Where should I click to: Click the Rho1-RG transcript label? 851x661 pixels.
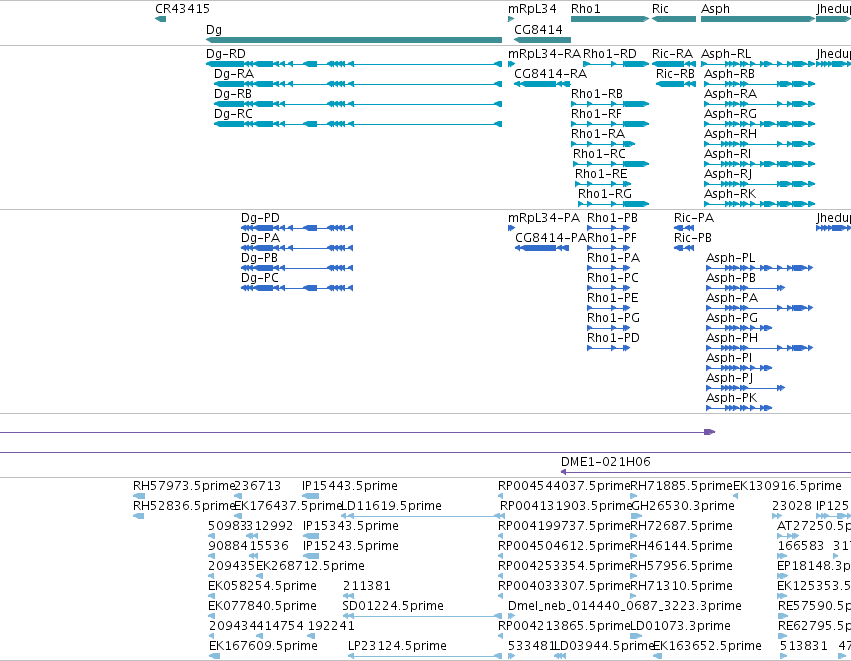coord(605,194)
